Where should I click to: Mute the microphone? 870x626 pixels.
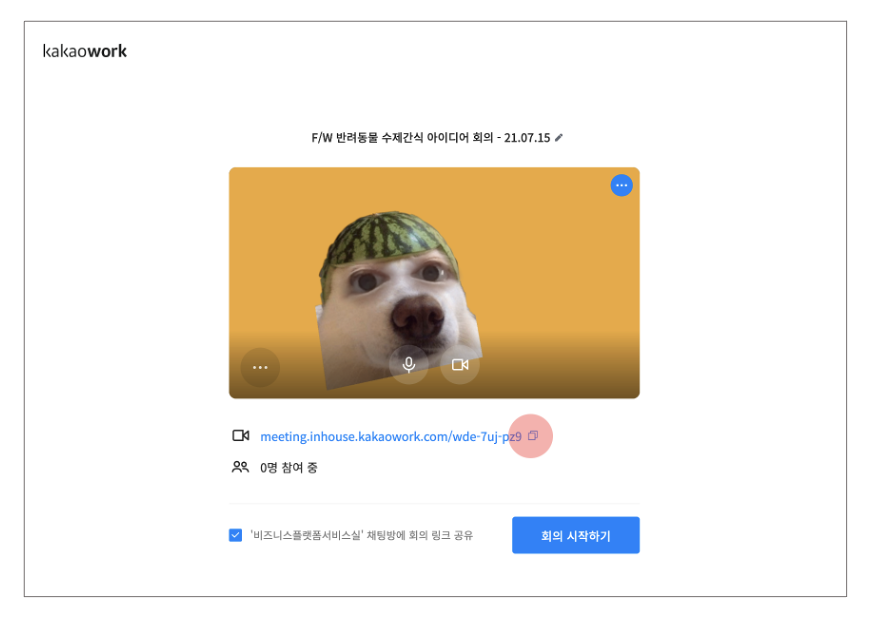pos(409,365)
